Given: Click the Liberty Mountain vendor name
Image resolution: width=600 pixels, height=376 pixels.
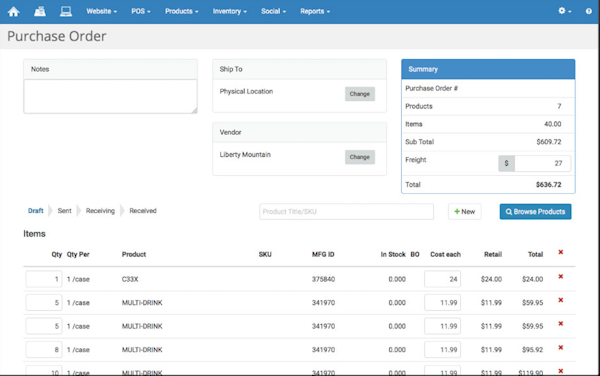Looking at the screenshot, I should point(245,155).
